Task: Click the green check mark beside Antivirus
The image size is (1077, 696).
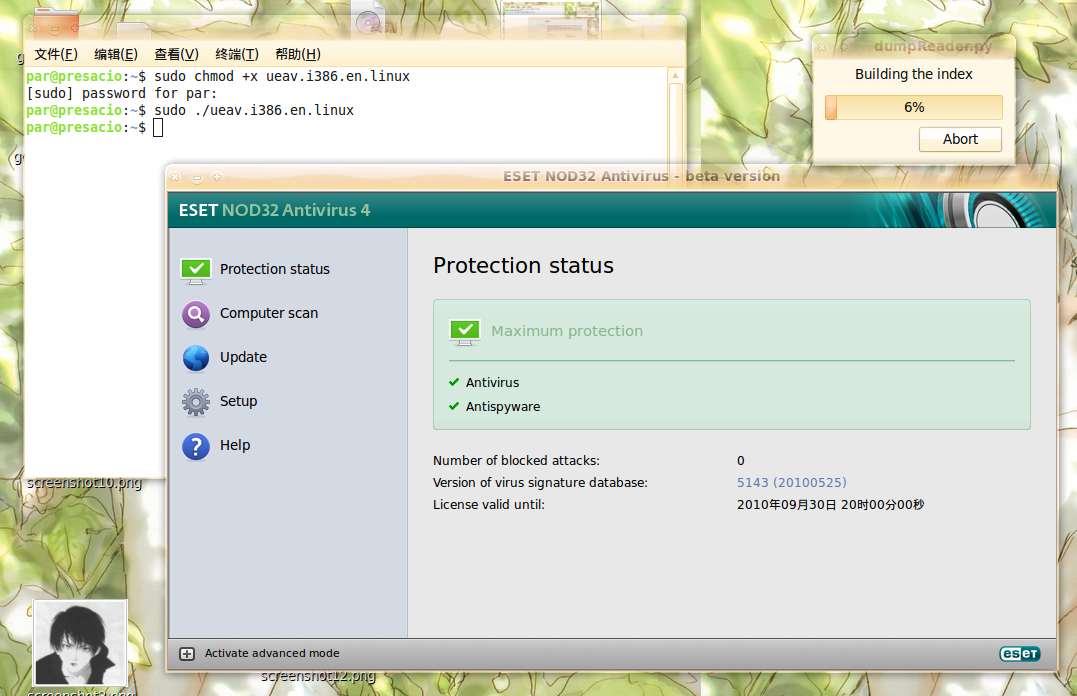Action: point(454,382)
